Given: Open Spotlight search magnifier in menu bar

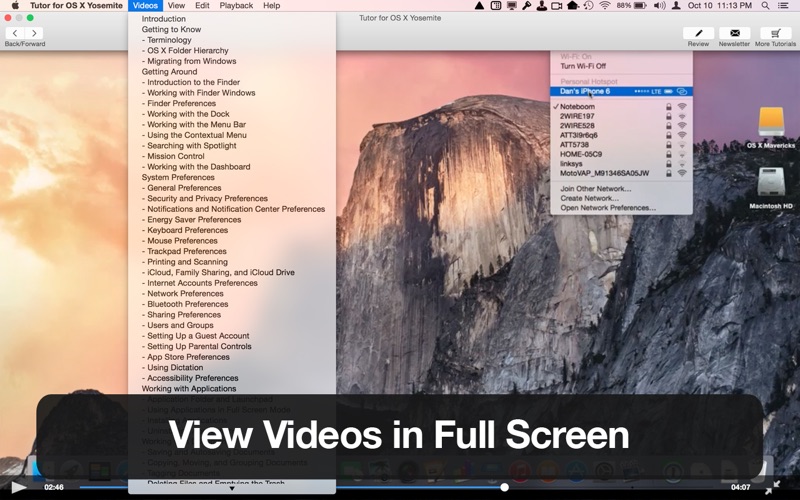Looking at the screenshot, I should 767,6.
